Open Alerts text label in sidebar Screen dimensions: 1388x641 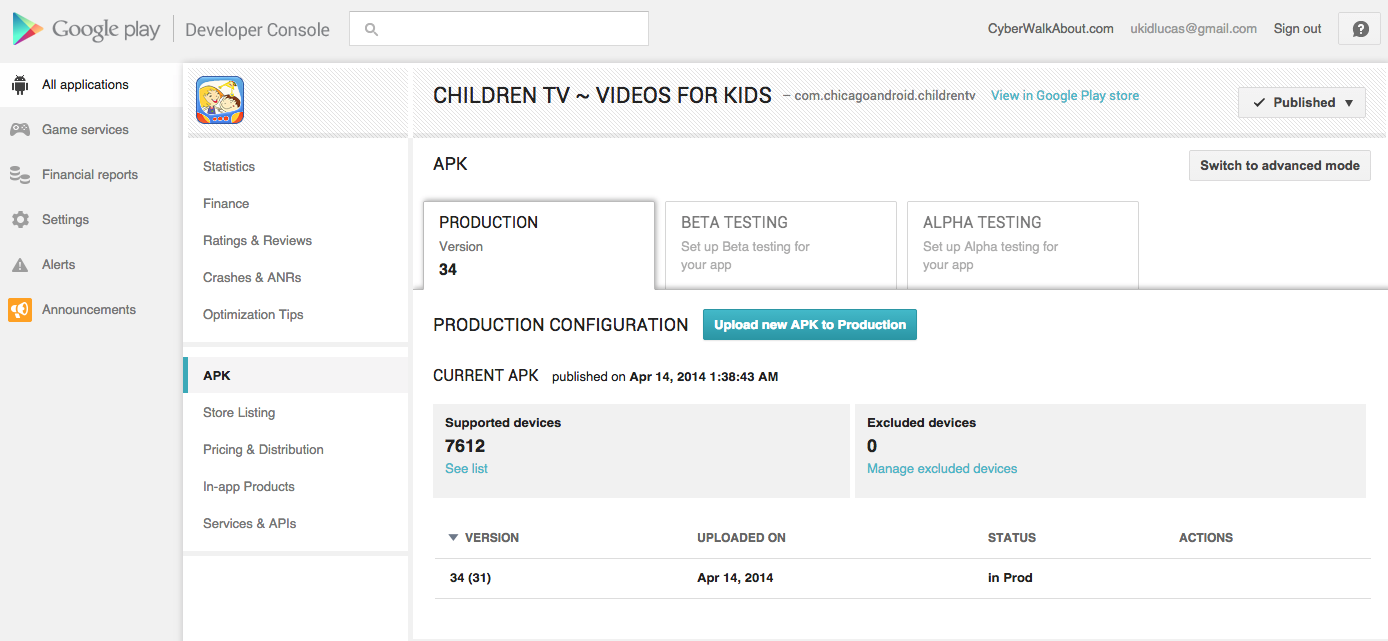click(58, 265)
